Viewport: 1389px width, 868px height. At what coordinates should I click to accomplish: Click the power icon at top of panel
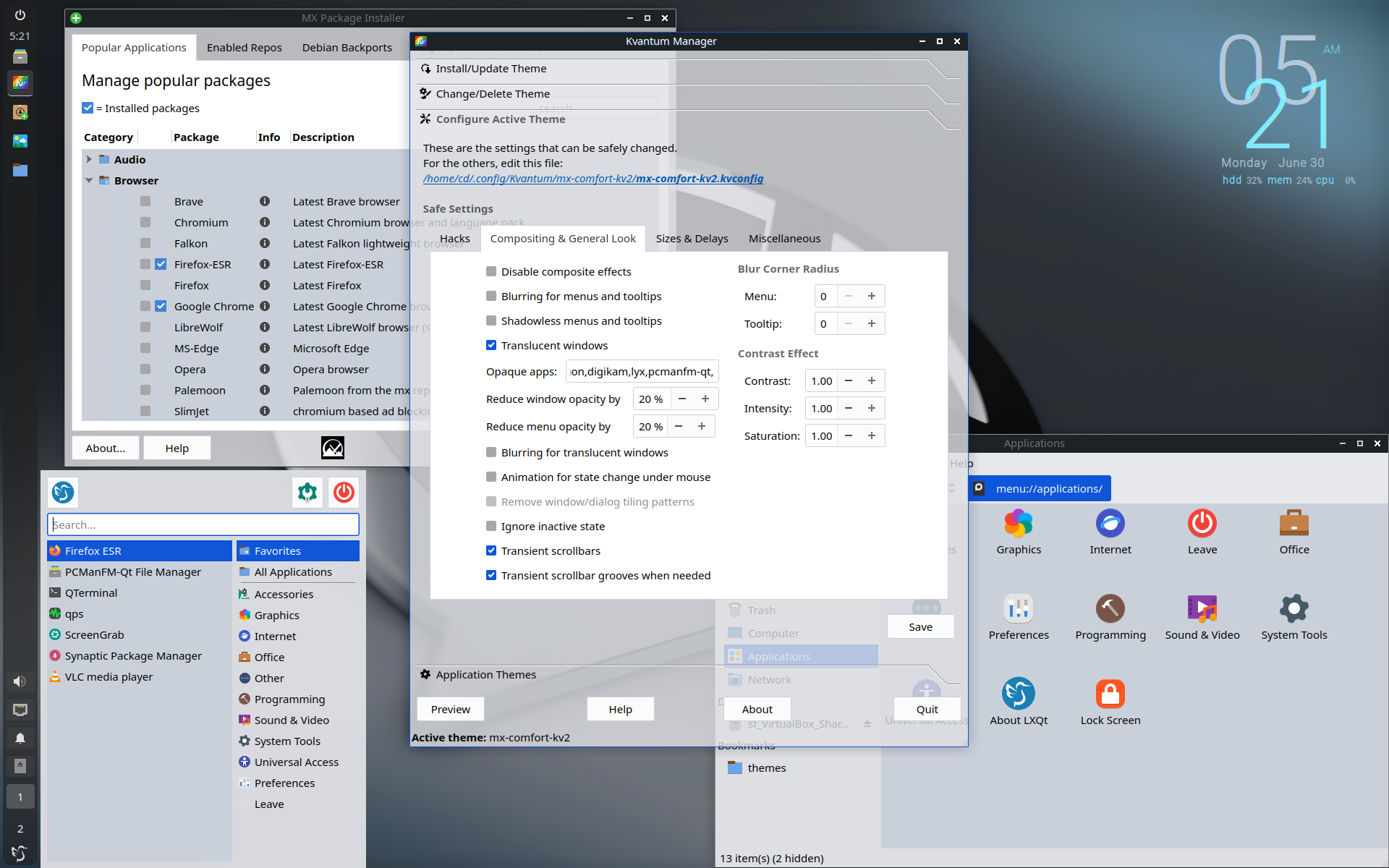[x=20, y=14]
